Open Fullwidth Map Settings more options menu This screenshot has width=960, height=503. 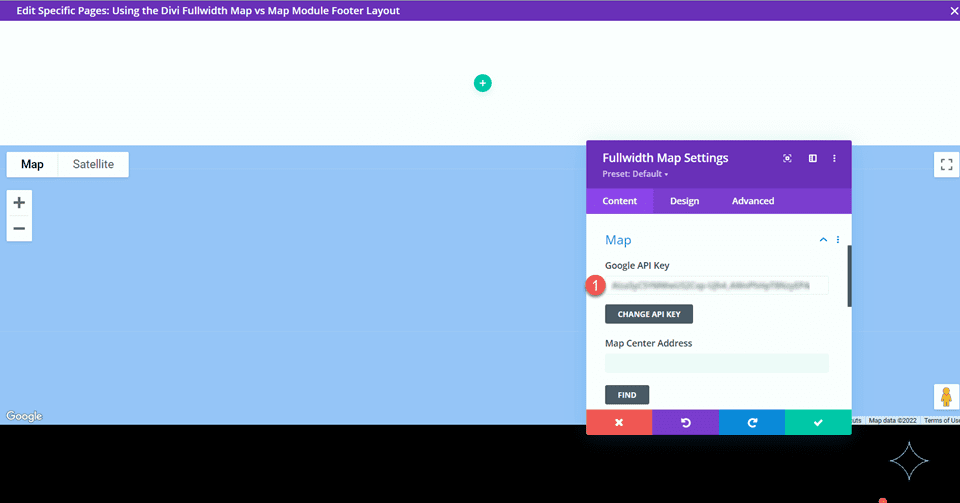834,158
